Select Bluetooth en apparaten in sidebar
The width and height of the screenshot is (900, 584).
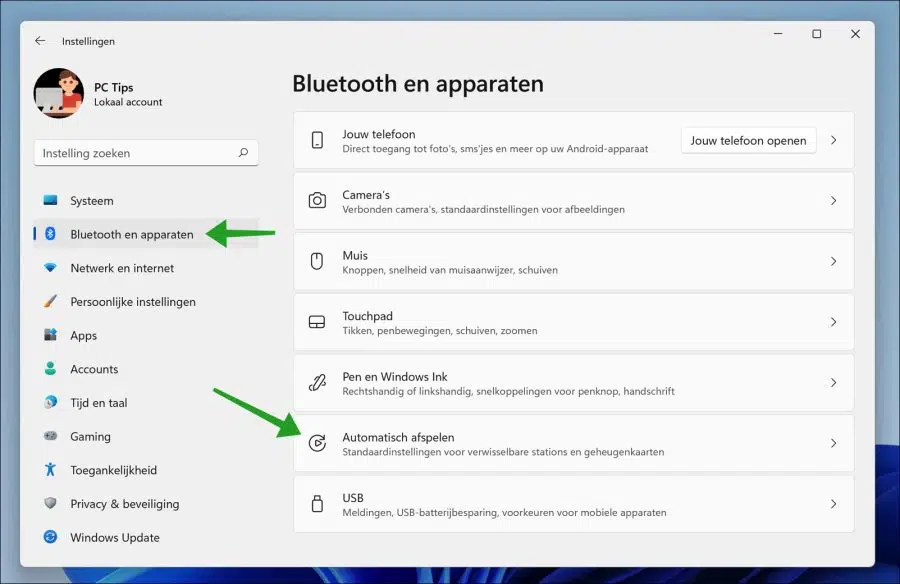pyautogui.click(x=146, y=234)
